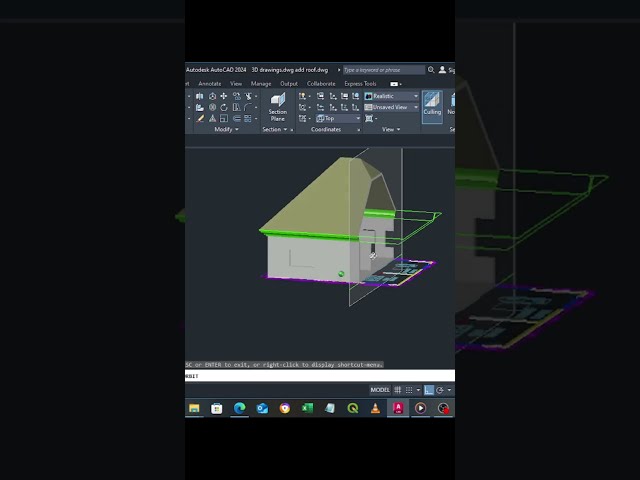Click the AutoCAD taskbar icon
The width and height of the screenshot is (640, 480).
pos(398,408)
